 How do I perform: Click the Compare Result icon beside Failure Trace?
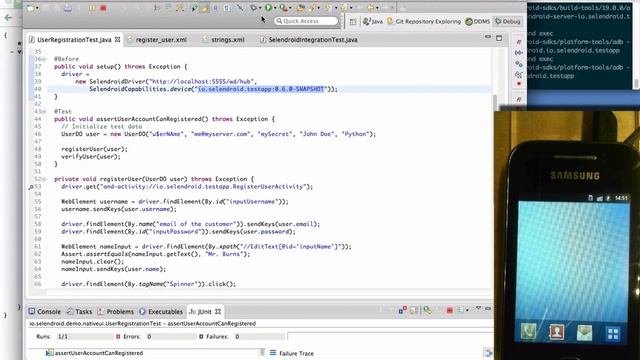pyautogui.click(x=487, y=353)
